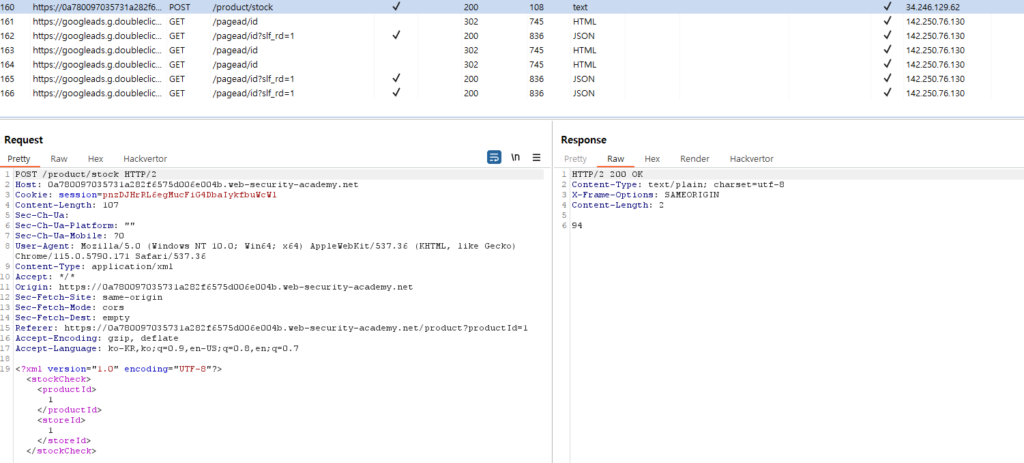Select history row number 160

(512, 7)
